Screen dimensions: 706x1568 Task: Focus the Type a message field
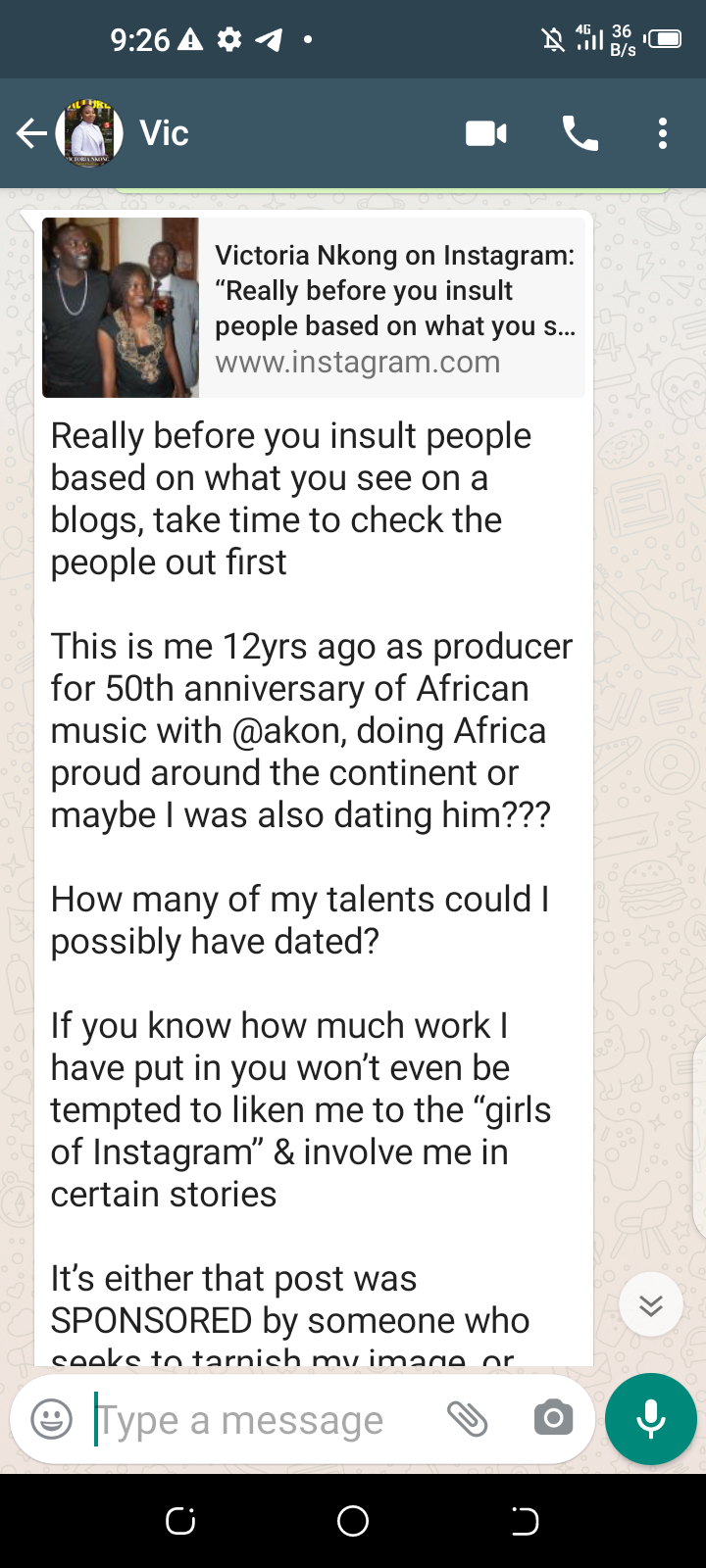coord(255,1420)
